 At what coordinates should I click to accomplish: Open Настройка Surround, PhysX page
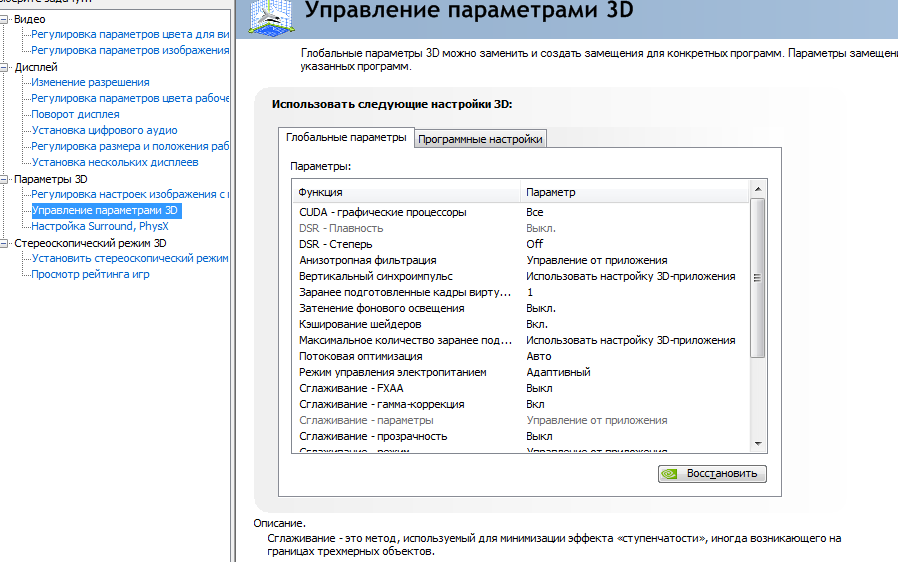coord(100,226)
